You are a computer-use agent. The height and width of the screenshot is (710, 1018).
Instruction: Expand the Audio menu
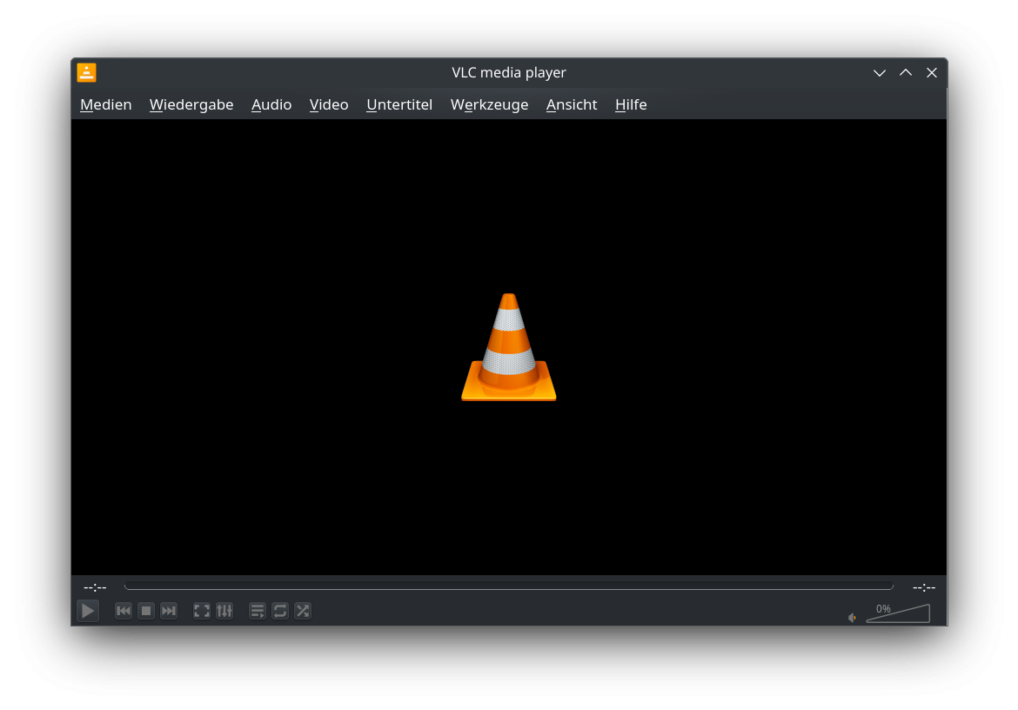tap(271, 104)
